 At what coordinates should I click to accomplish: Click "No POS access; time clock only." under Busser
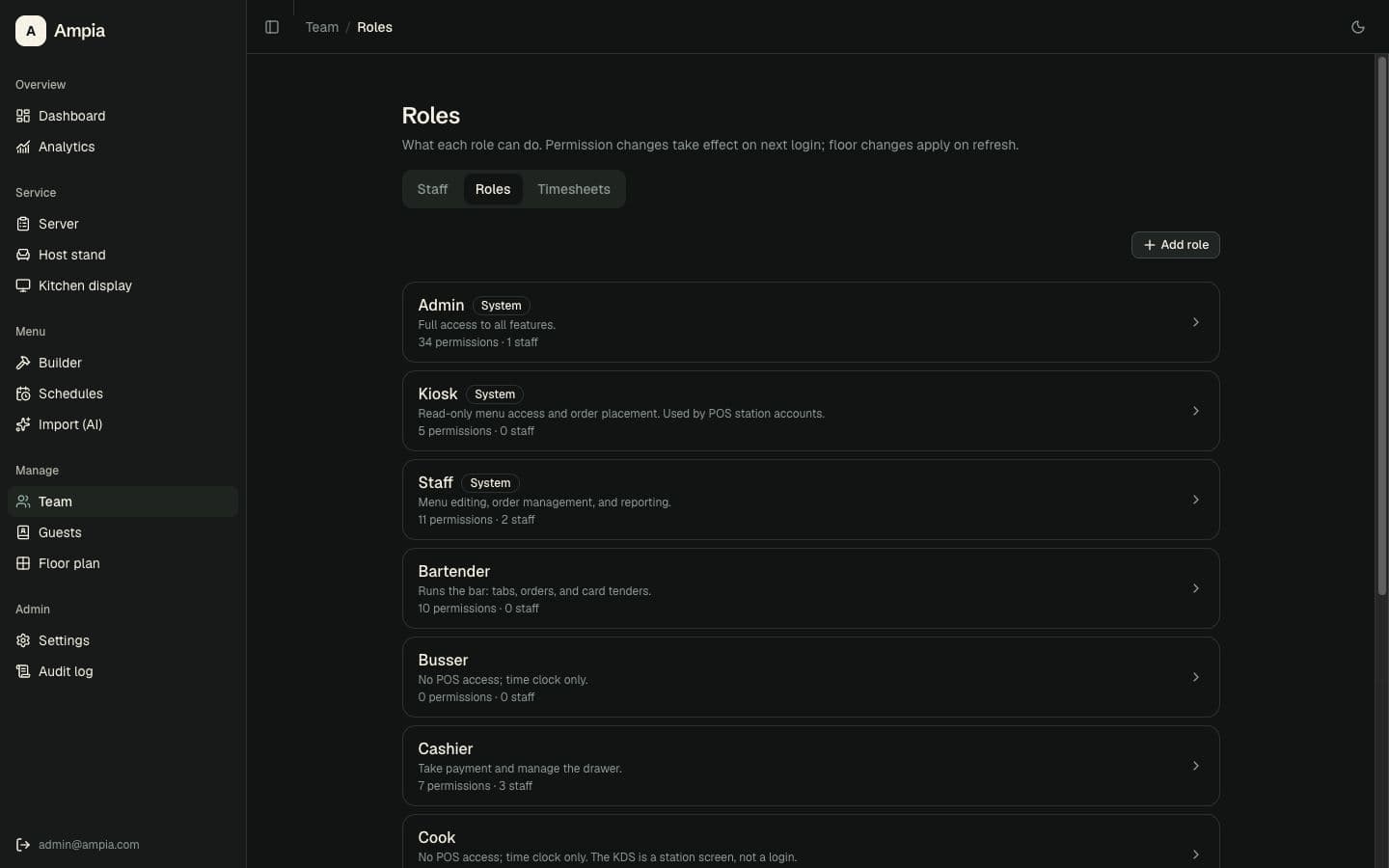coord(503,680)
